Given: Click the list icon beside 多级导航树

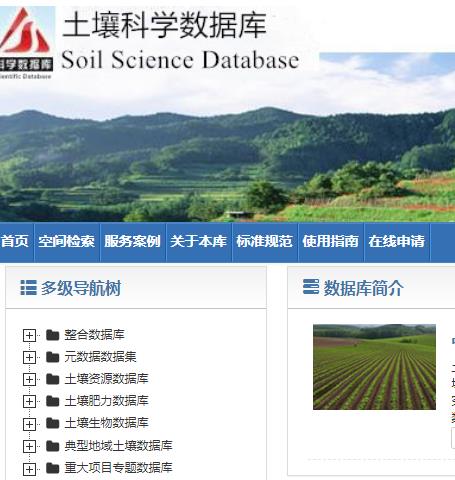Looking at the screenshot, I should [28, 287].
